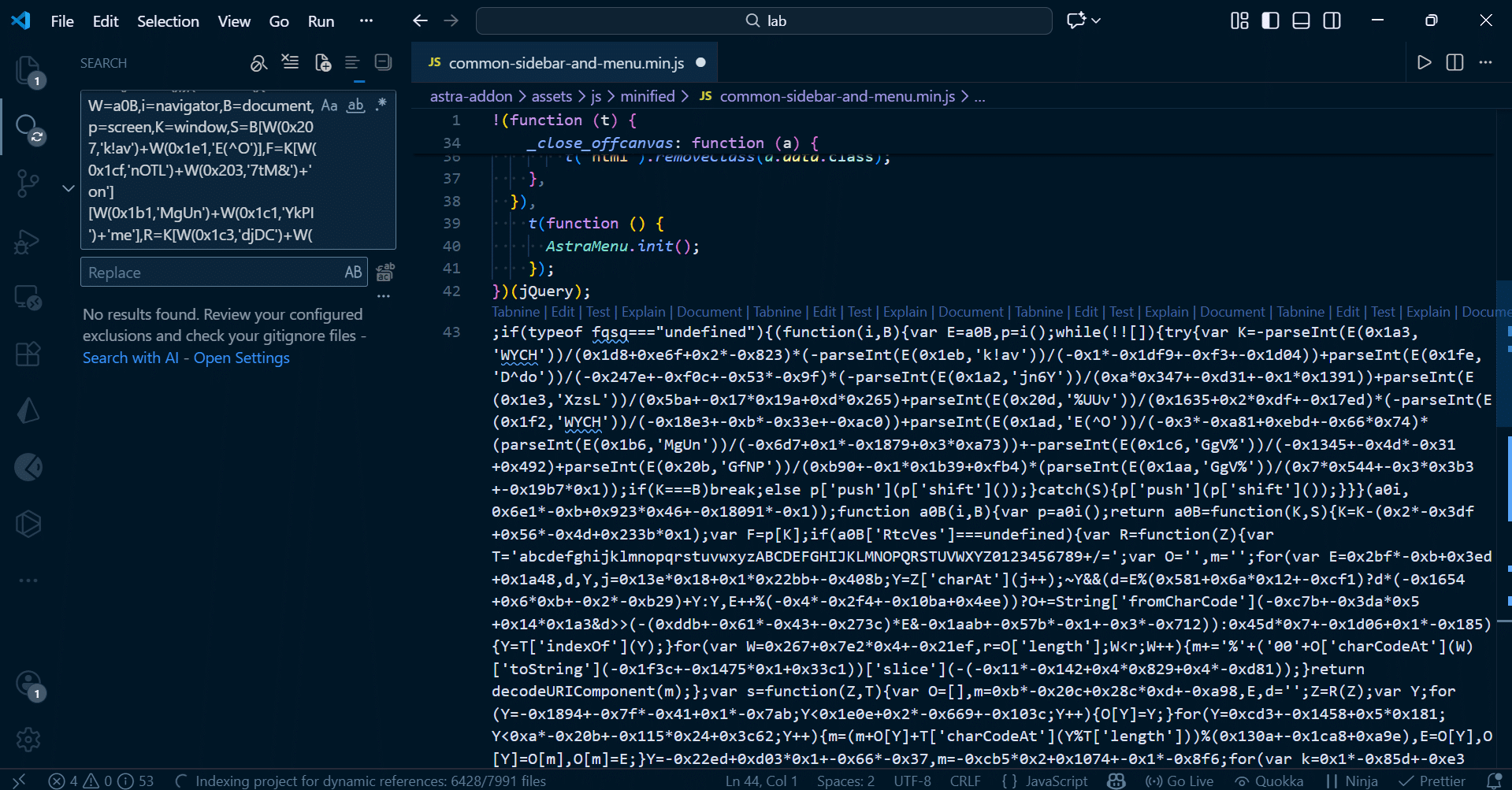The height and width of the screenshot is (790, 1512).
Task: Expand the trailing breadcrumb ellipsis
Action: 979,96
